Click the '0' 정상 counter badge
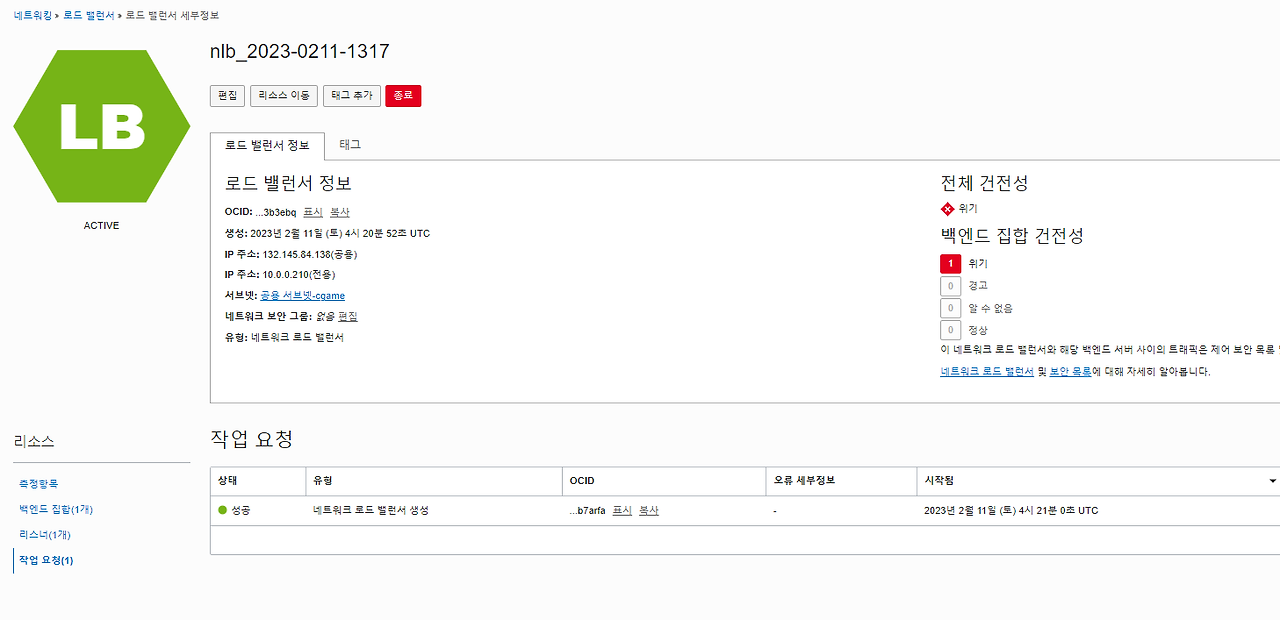1280x620 pixels. click(949, 330)
